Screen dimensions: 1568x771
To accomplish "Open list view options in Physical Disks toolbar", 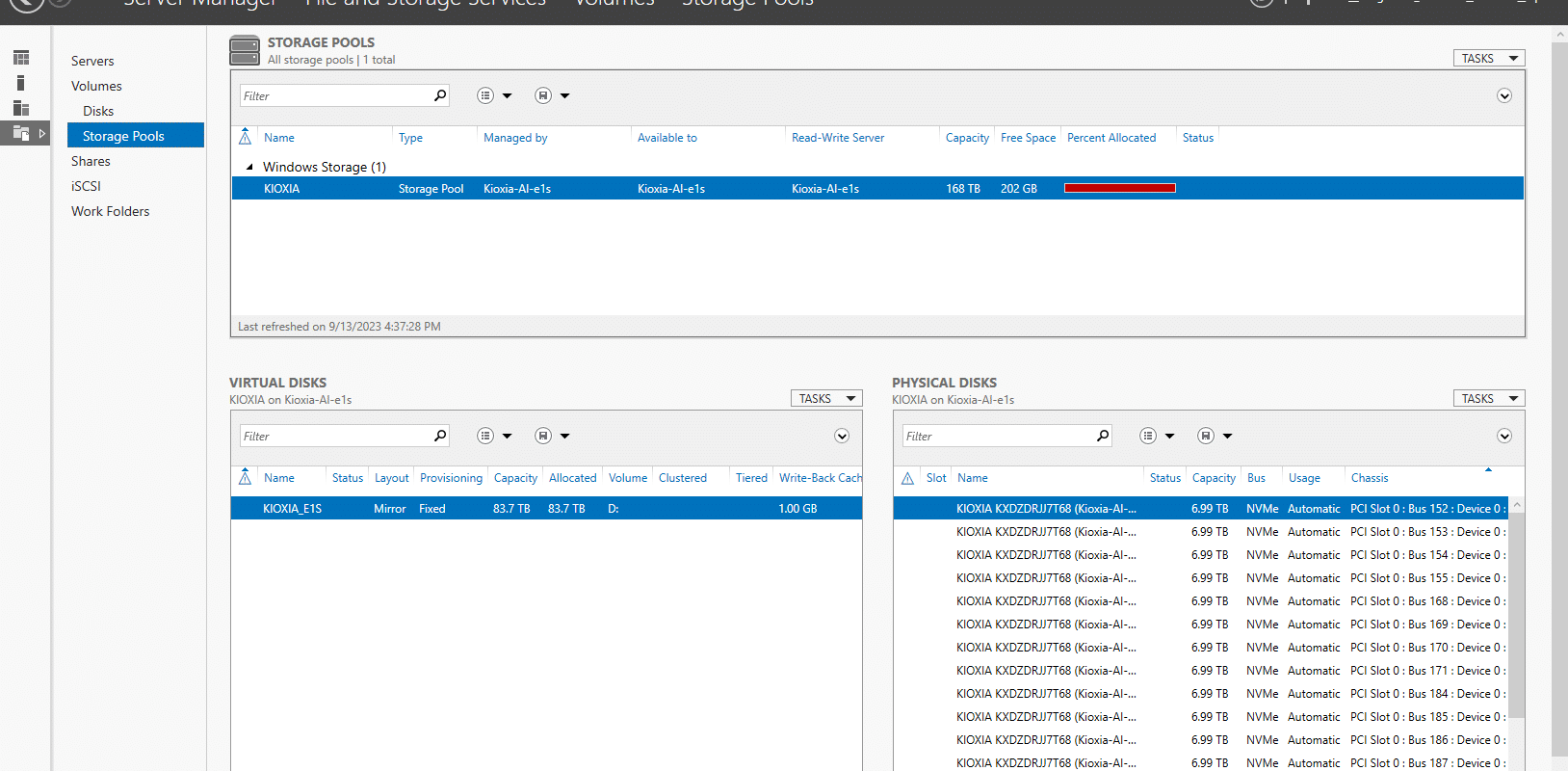I will (1148, 436).
